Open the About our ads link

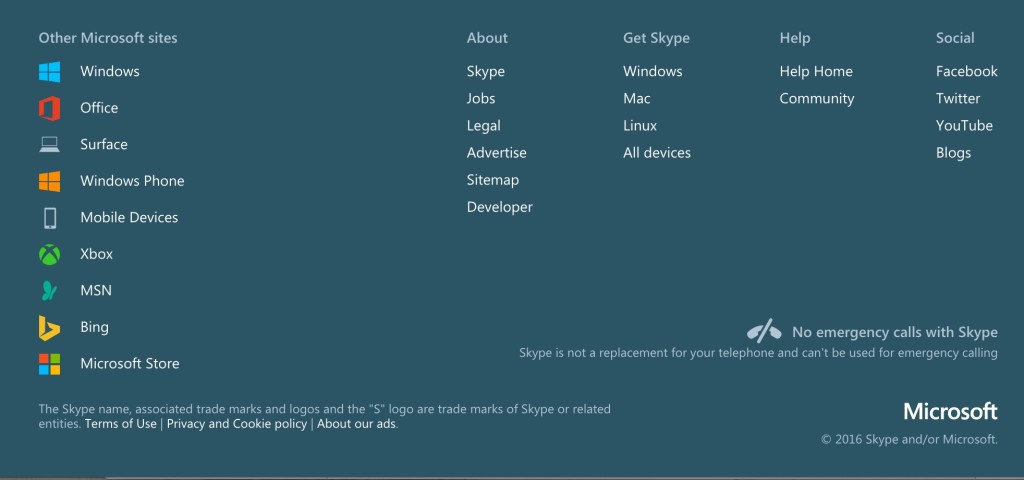(357, 424)
